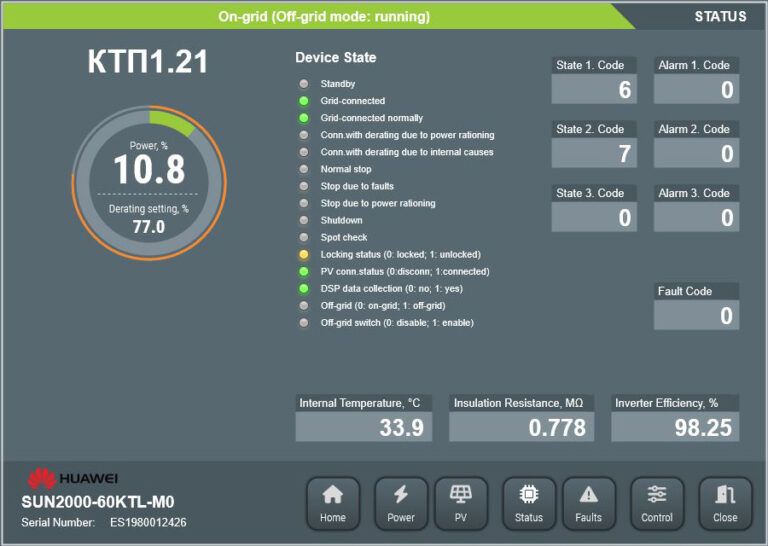
Task: Click the Grid-connected indicator light
Action: coord(303,101)
